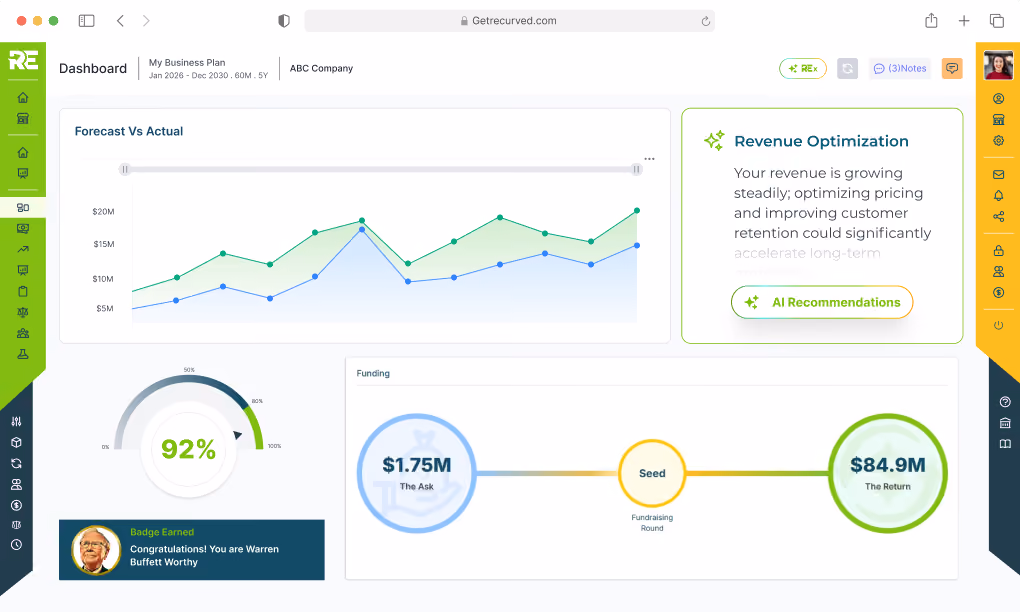Image resolution: width=1020 pixels, height=612 pixels.
Task: Click the browser back arrow
Action: 120,21
